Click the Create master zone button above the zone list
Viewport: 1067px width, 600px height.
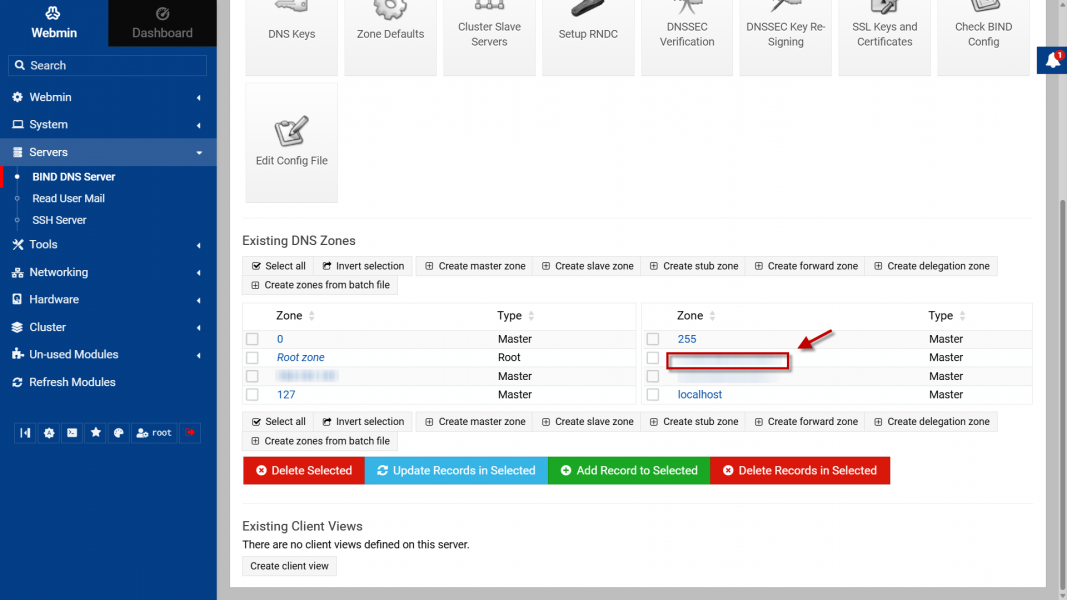(x=475, y=266)
